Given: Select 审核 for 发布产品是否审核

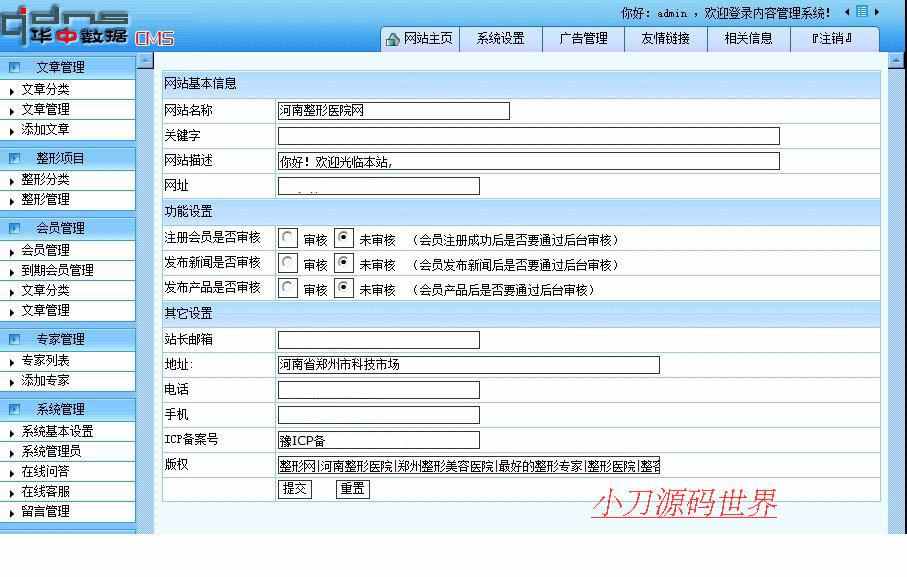Looking at the screenshot, I should coord(287,288).
